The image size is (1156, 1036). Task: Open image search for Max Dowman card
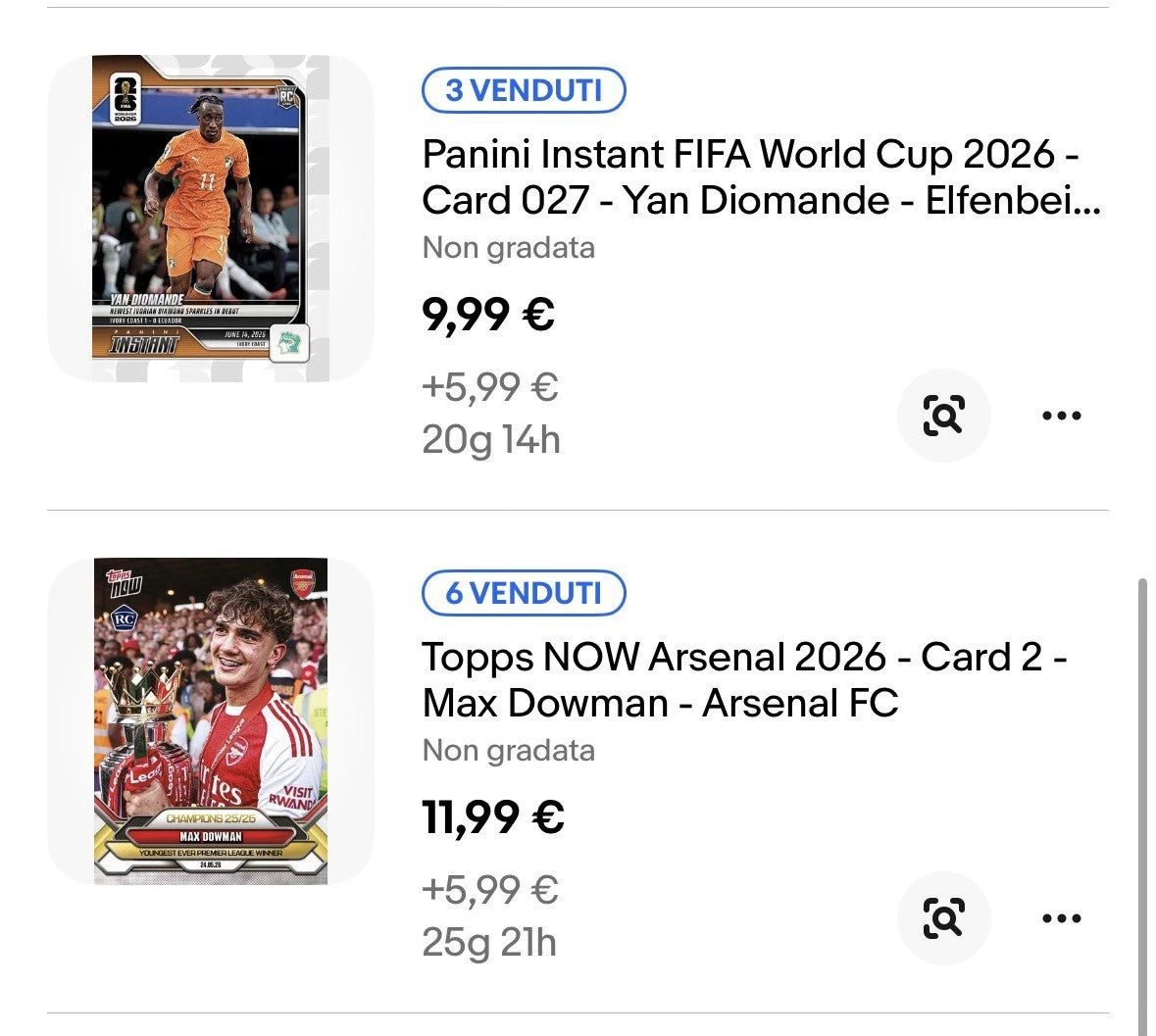coord(943,918)
